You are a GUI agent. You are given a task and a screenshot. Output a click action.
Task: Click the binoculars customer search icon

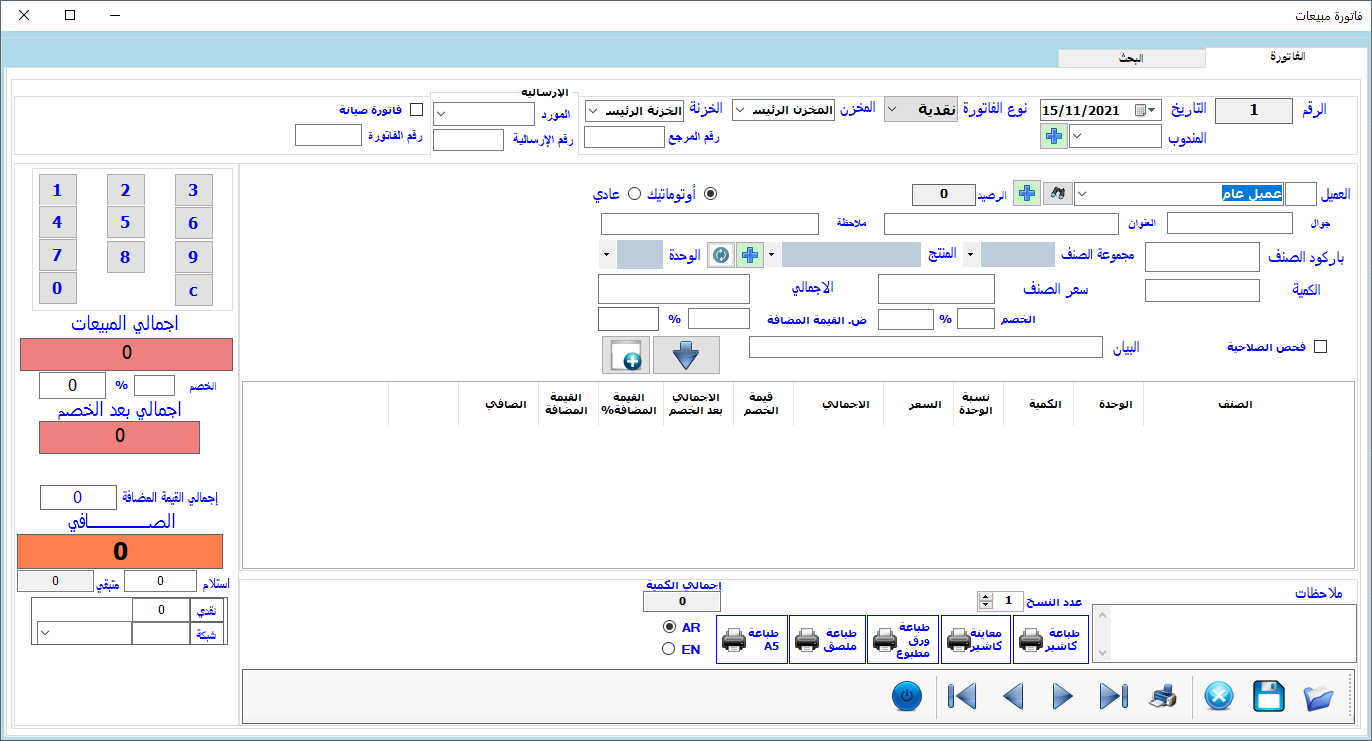coord(1057,194)
